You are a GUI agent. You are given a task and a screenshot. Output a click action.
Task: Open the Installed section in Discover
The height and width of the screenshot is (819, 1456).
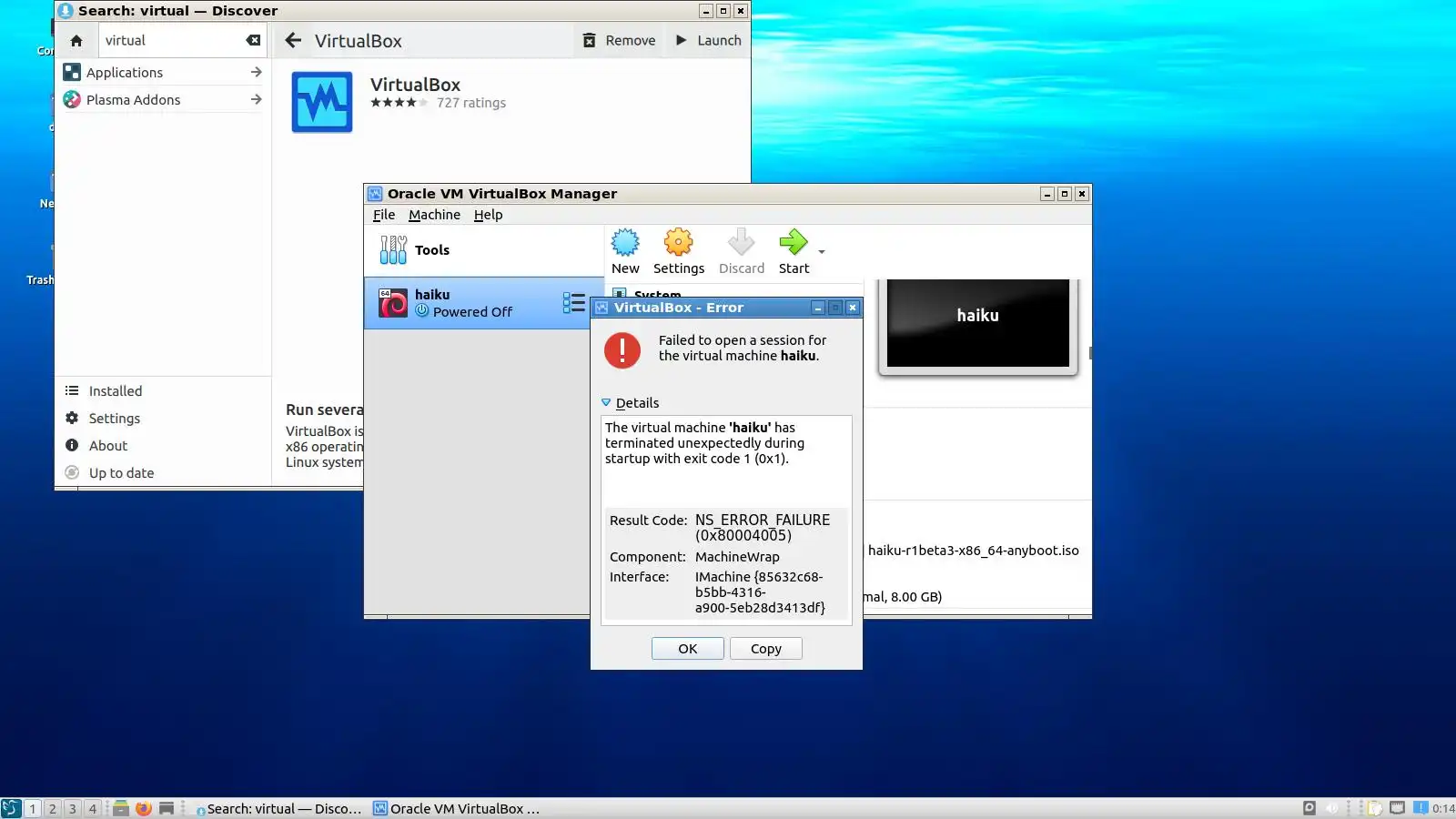[163, 391]
